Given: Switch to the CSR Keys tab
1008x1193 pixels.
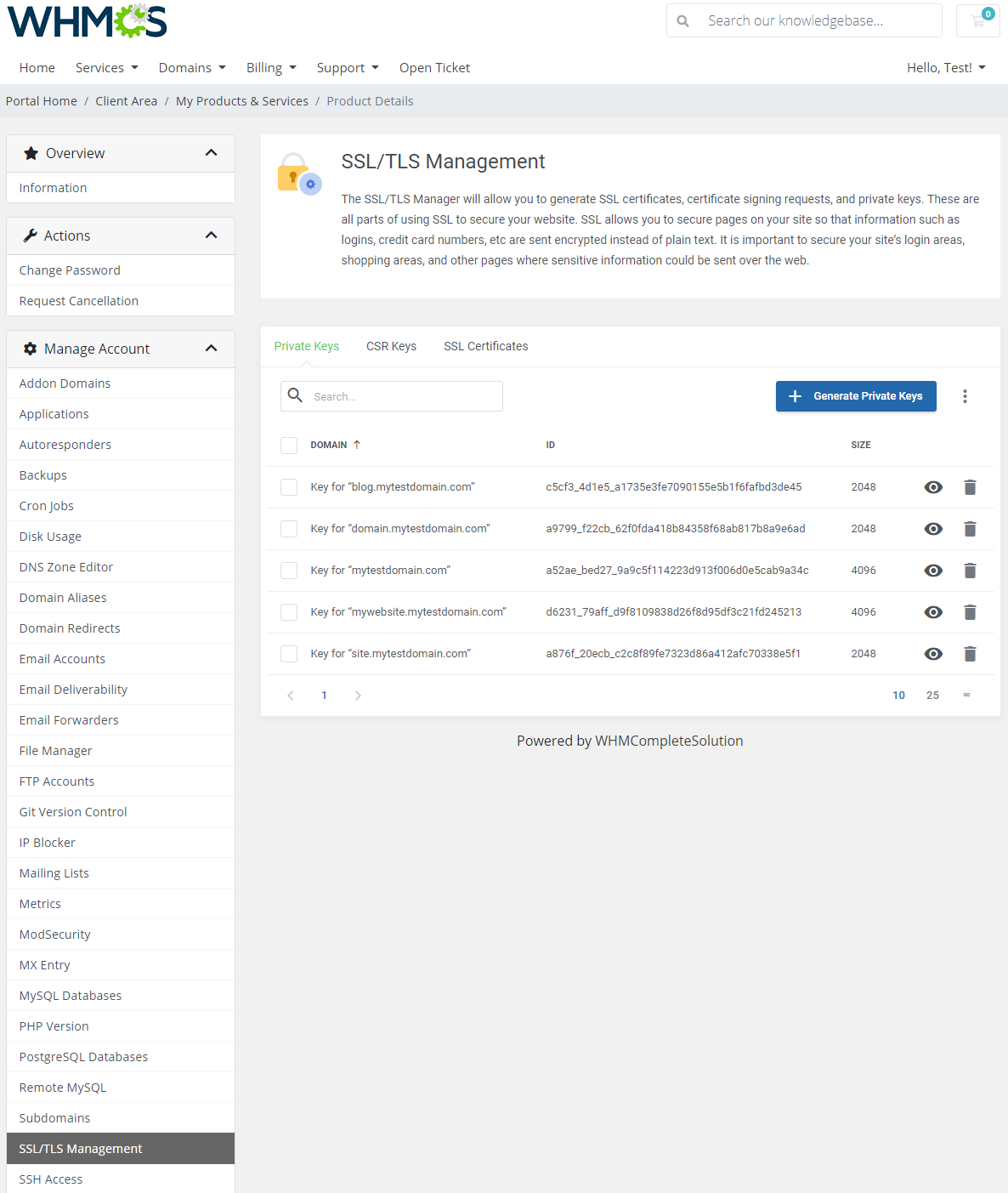Looking at the screenshot, I should [391, 346].
